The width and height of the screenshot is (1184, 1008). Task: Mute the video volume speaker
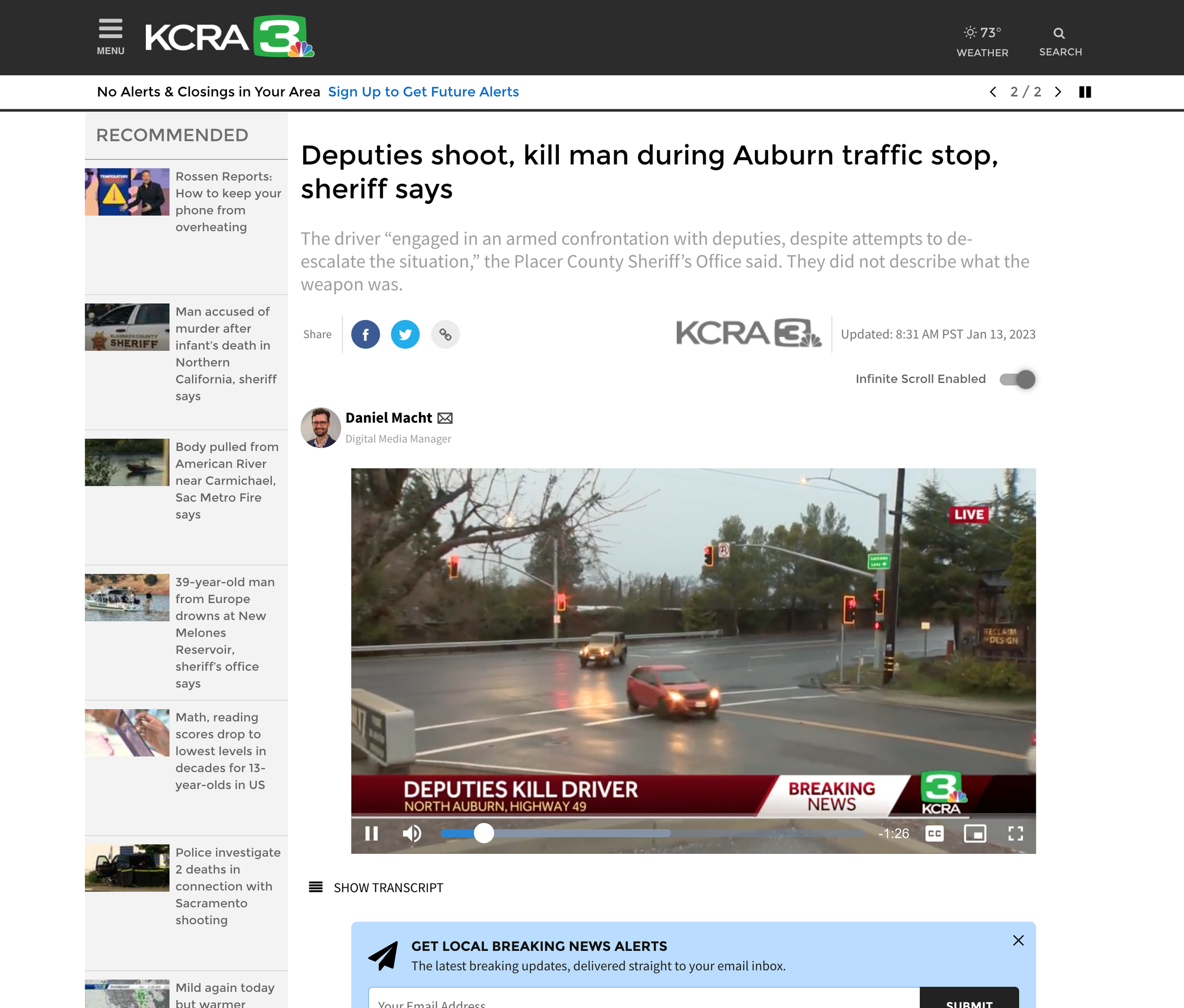click(412, 833)
